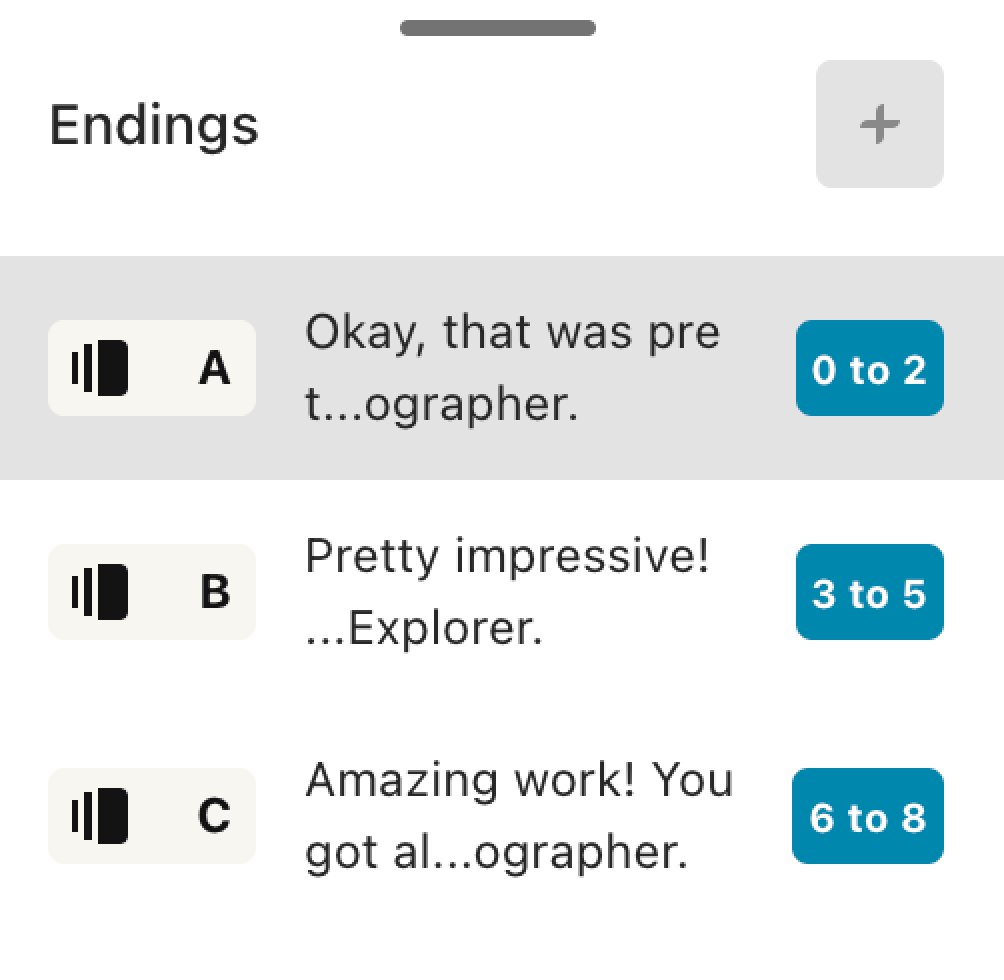The image size is (1004, 980).
Task: Click the plus icon to add ending
Action: [879, 124]
